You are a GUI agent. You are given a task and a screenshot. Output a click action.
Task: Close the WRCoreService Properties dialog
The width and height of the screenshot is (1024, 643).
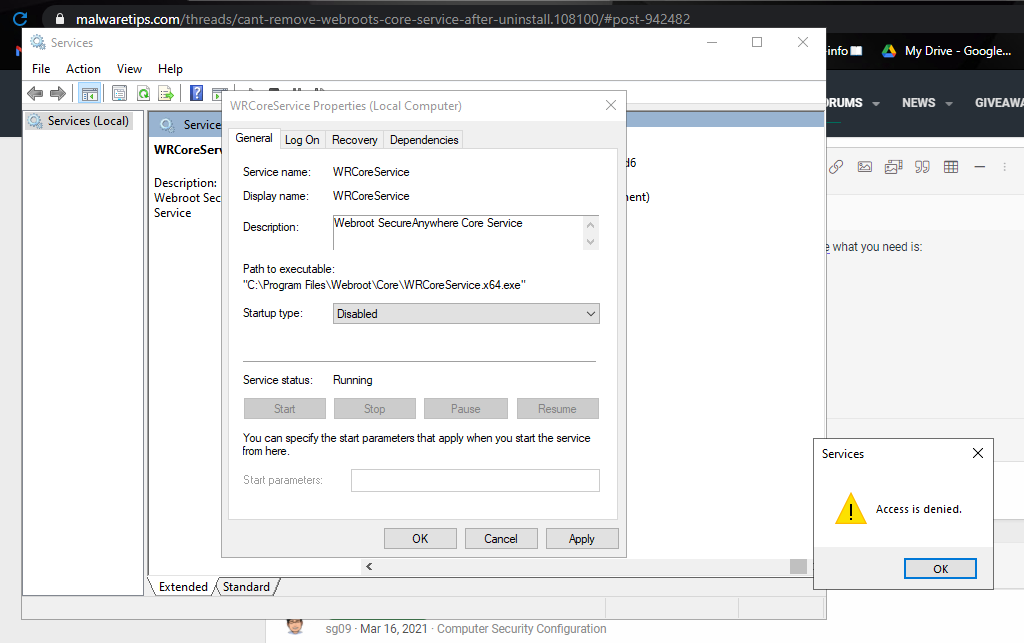click(611, 105)
